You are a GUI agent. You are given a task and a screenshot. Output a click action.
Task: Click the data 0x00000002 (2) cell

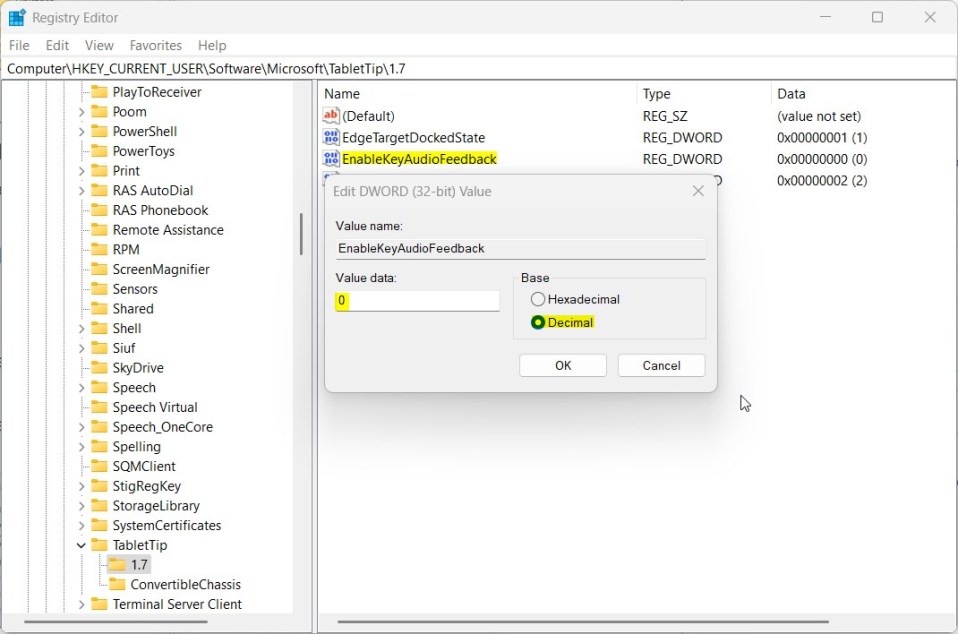[x=822, y=180]
